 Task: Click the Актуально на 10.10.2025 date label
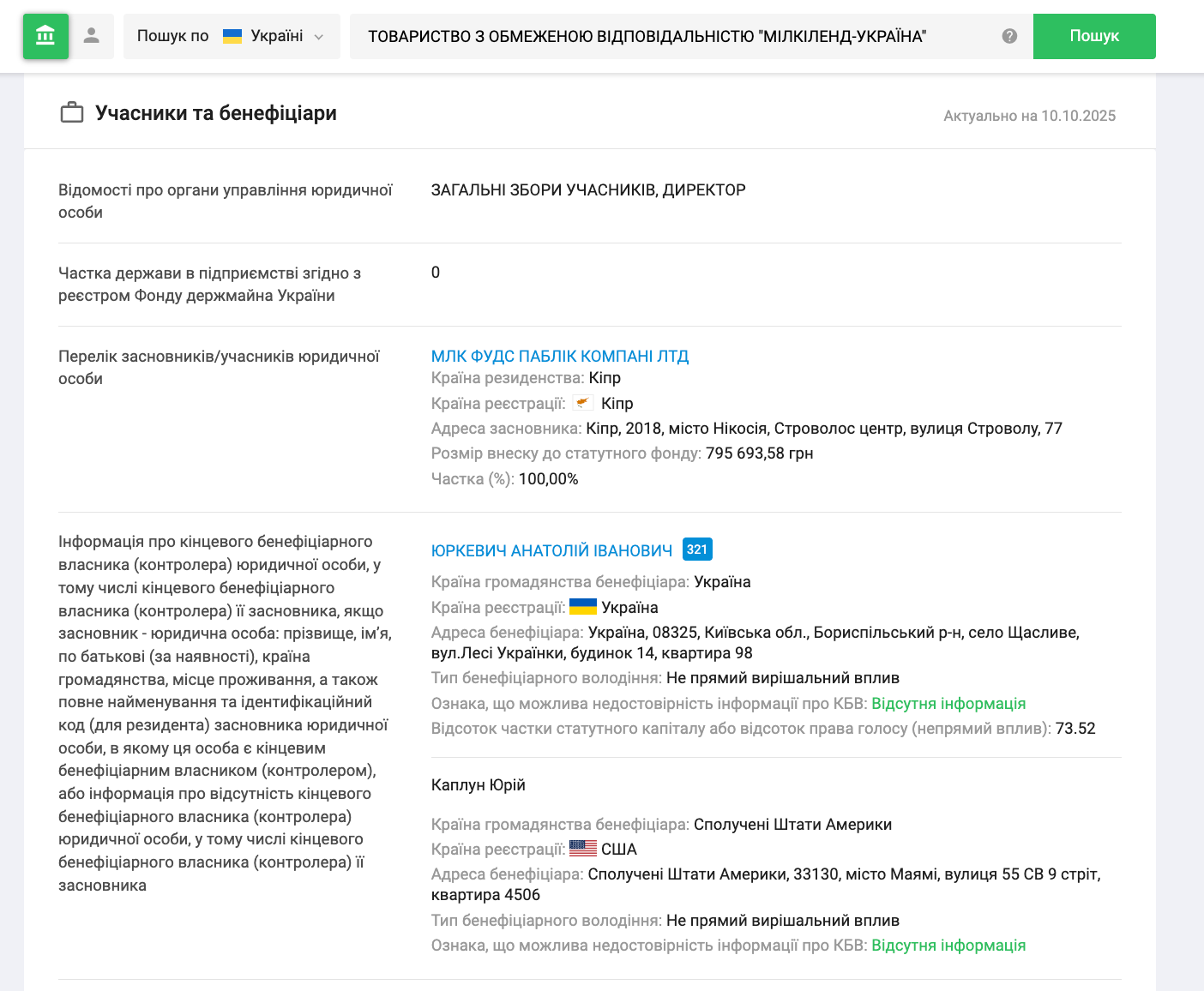[x=1029, y=116]
